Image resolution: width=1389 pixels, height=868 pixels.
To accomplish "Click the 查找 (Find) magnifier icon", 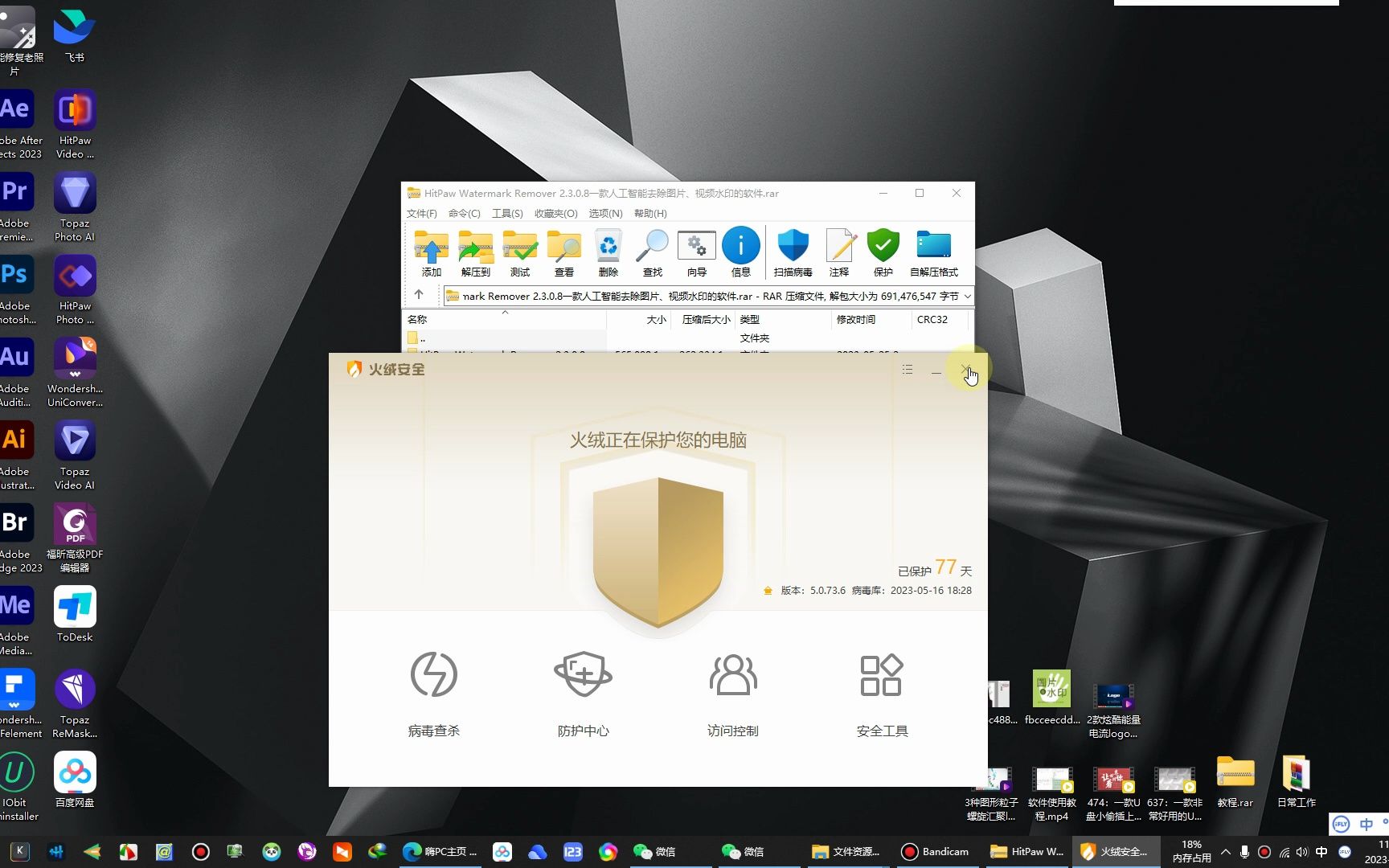I will click(653, 252).
